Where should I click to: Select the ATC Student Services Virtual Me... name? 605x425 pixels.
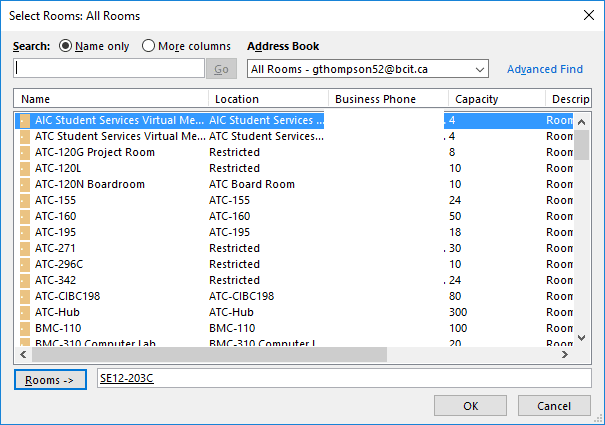click(120, 136)
